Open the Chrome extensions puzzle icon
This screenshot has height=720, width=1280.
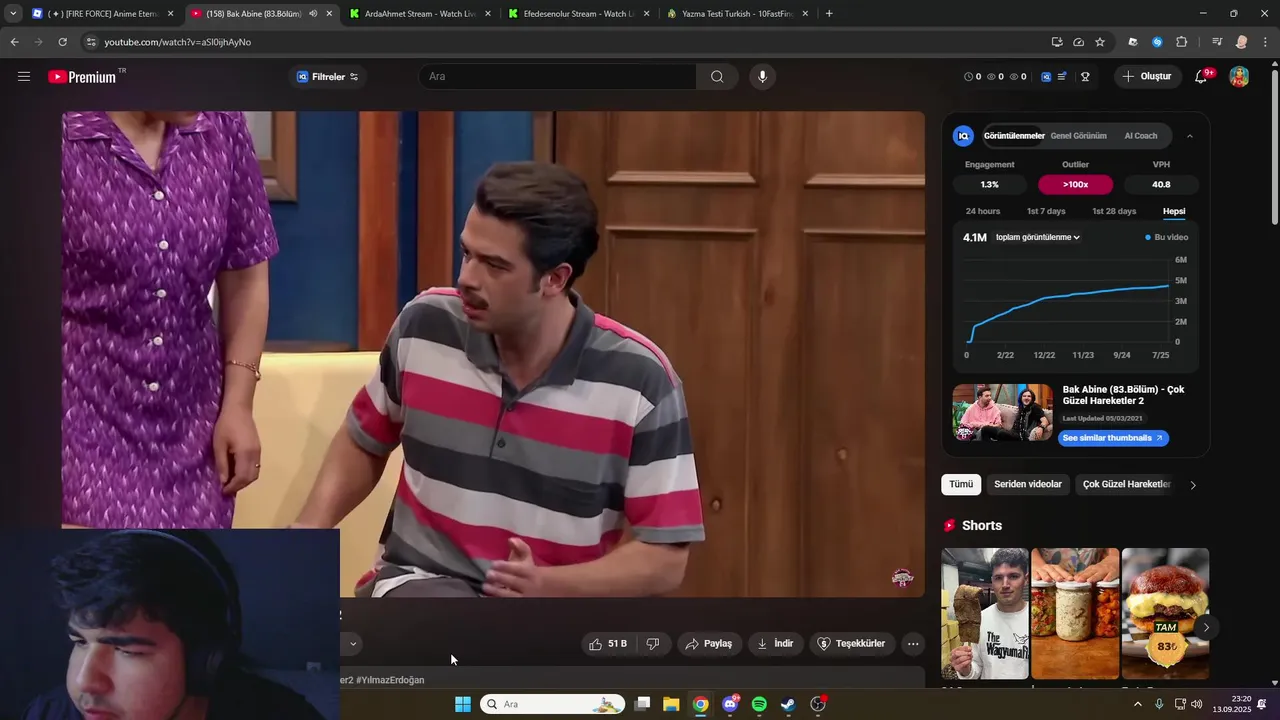point(1181,42)
